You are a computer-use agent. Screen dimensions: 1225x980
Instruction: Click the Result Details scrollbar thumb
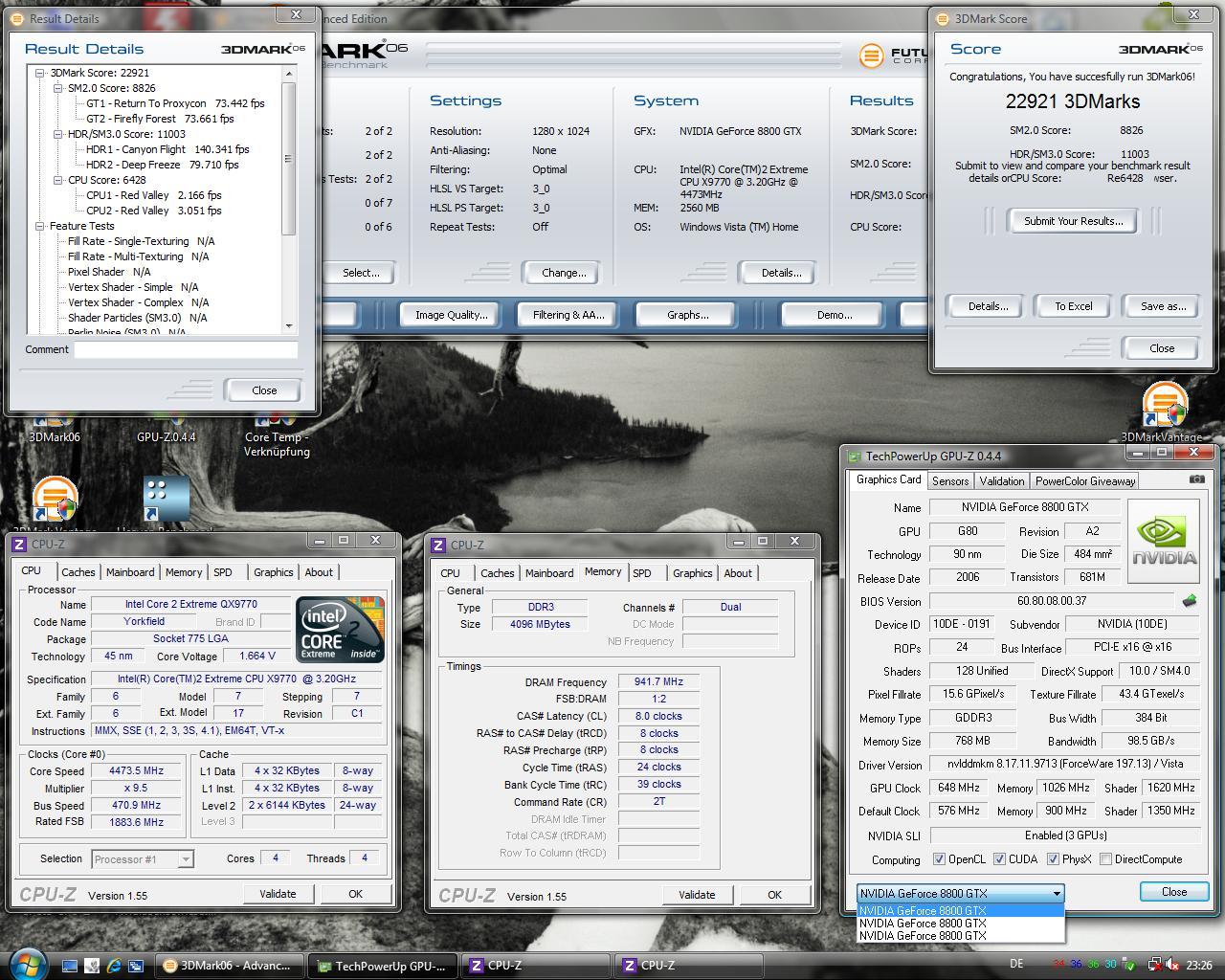pos(289,158)
